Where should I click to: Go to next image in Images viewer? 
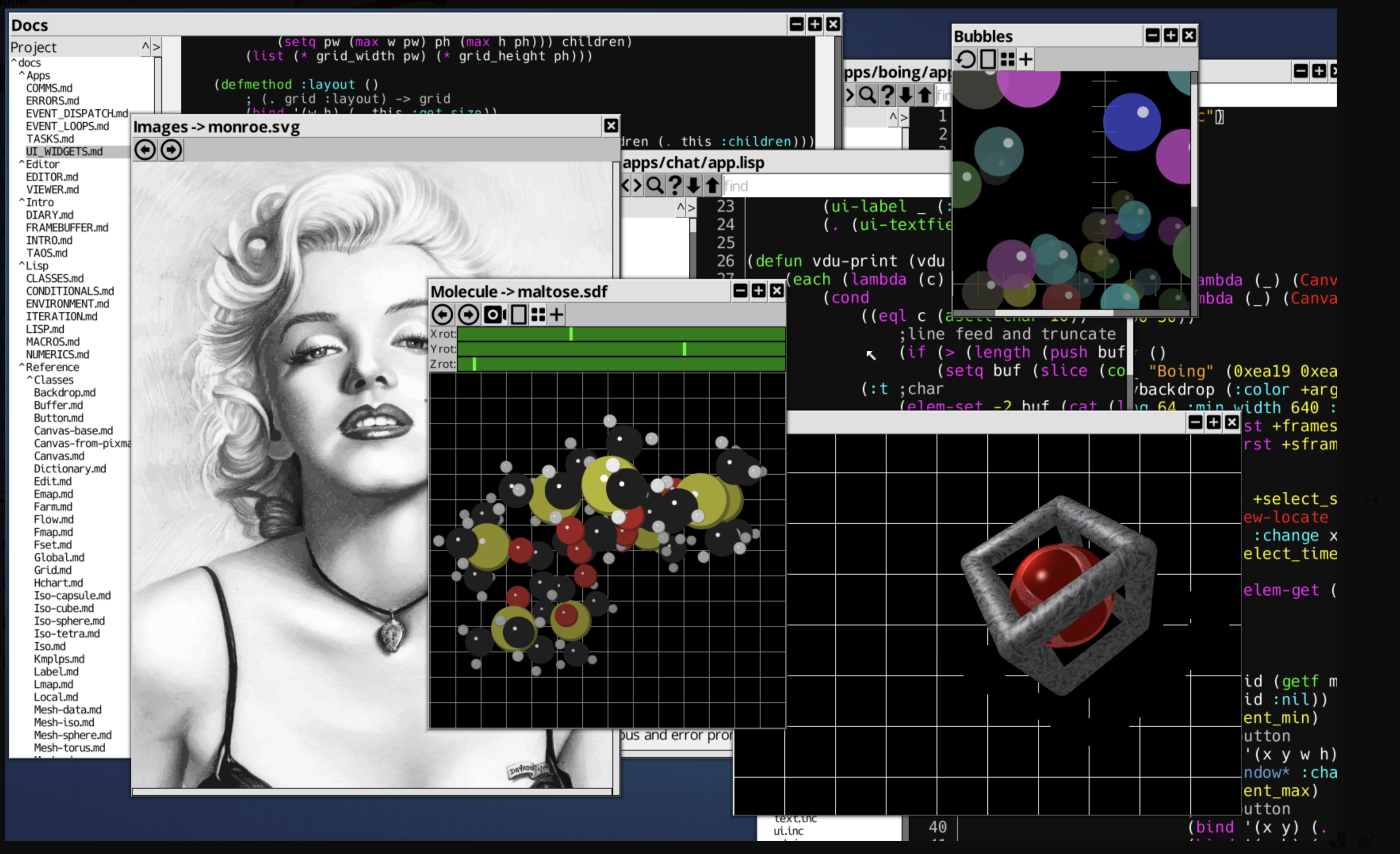pos(171,150)
